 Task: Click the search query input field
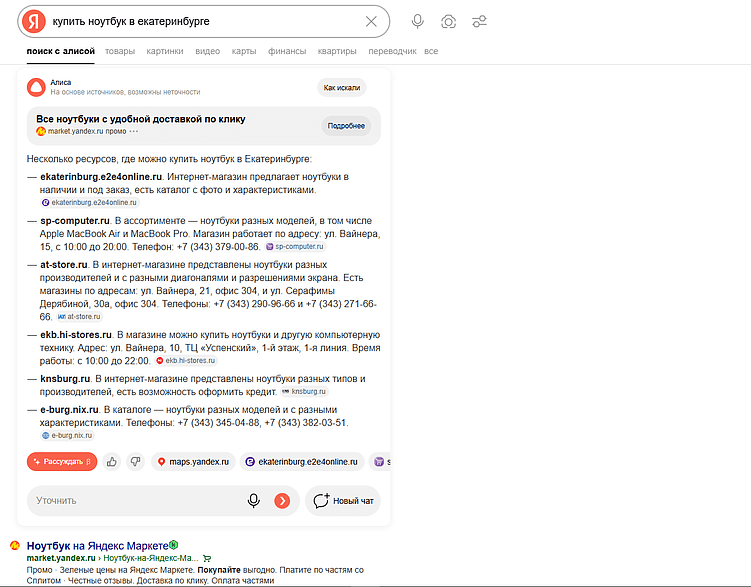click(x=204, y=22)
